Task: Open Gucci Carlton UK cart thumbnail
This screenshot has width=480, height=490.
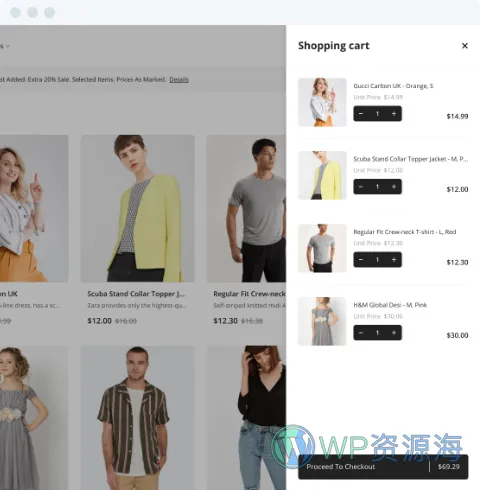Action: pyautogui.click(x=322, y=102)
